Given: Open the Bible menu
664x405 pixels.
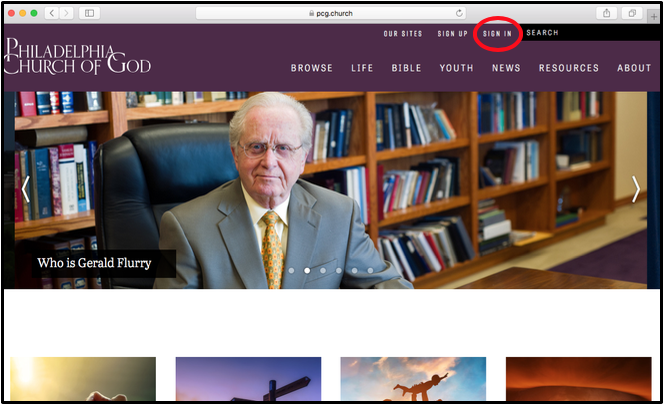Looking at the screenshot, I should coord(407,68).
